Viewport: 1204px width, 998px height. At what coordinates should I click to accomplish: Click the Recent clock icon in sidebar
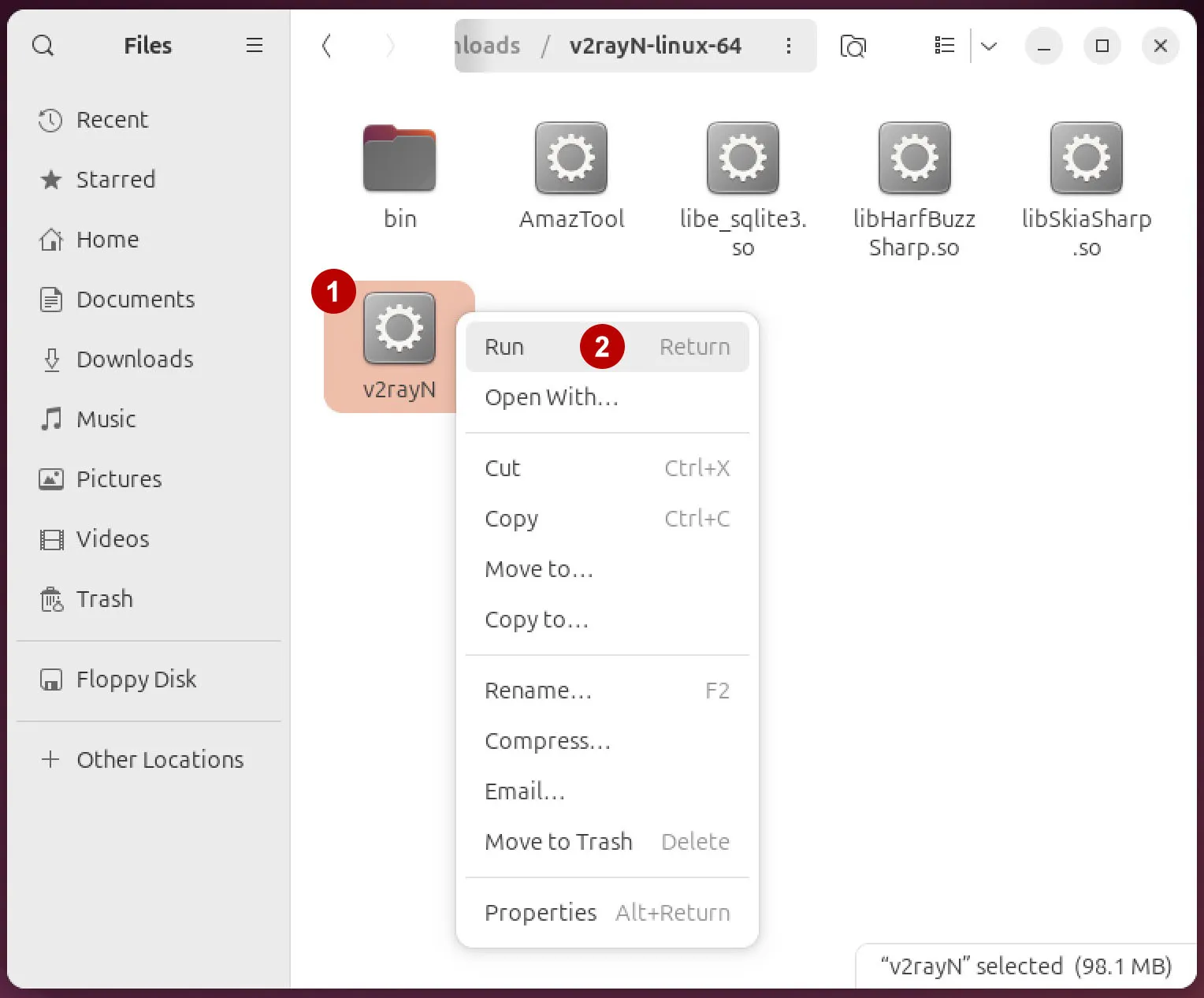(50, 120)
